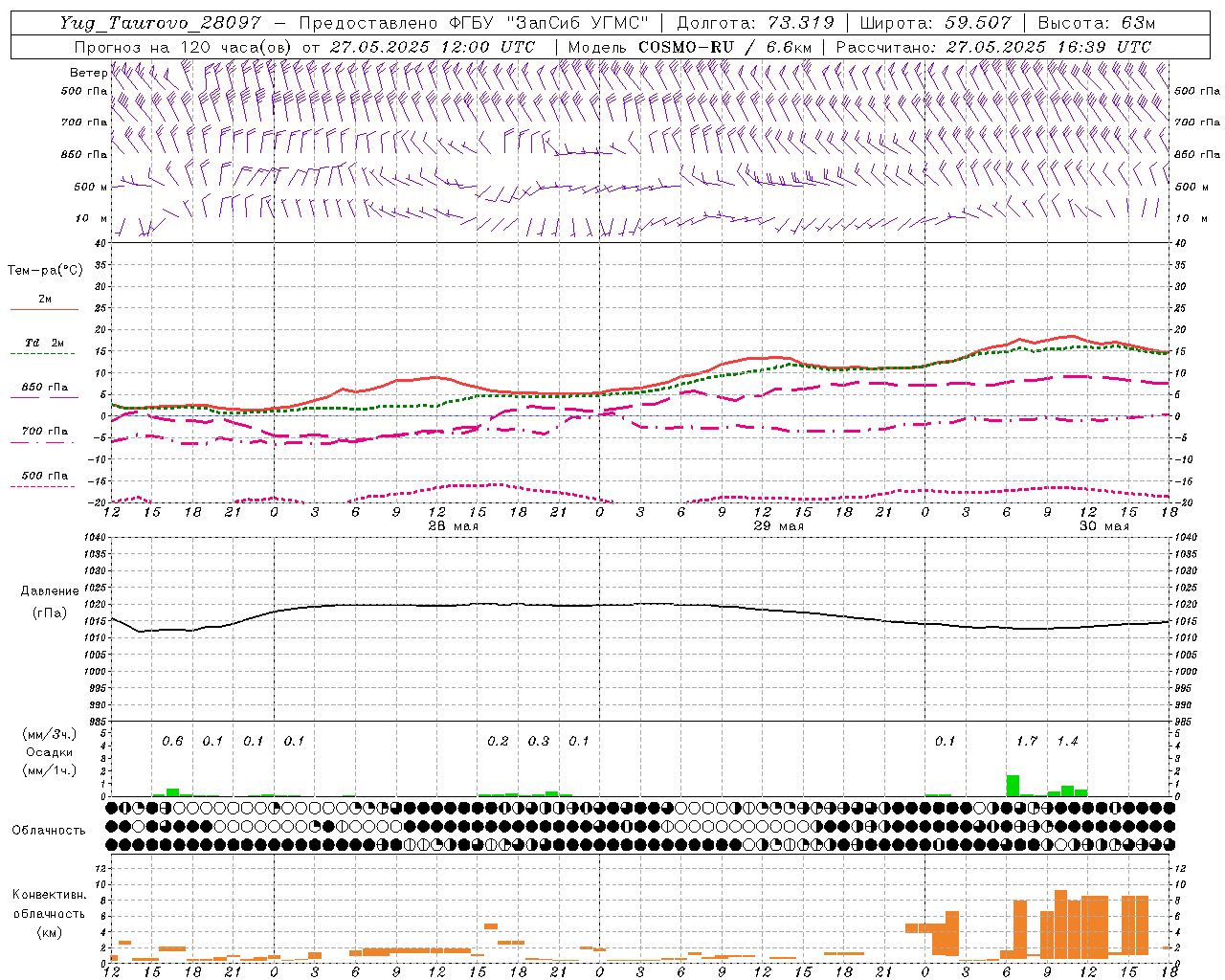
Task: Click the precipitation value 0.6
Action: pos(172,741)
